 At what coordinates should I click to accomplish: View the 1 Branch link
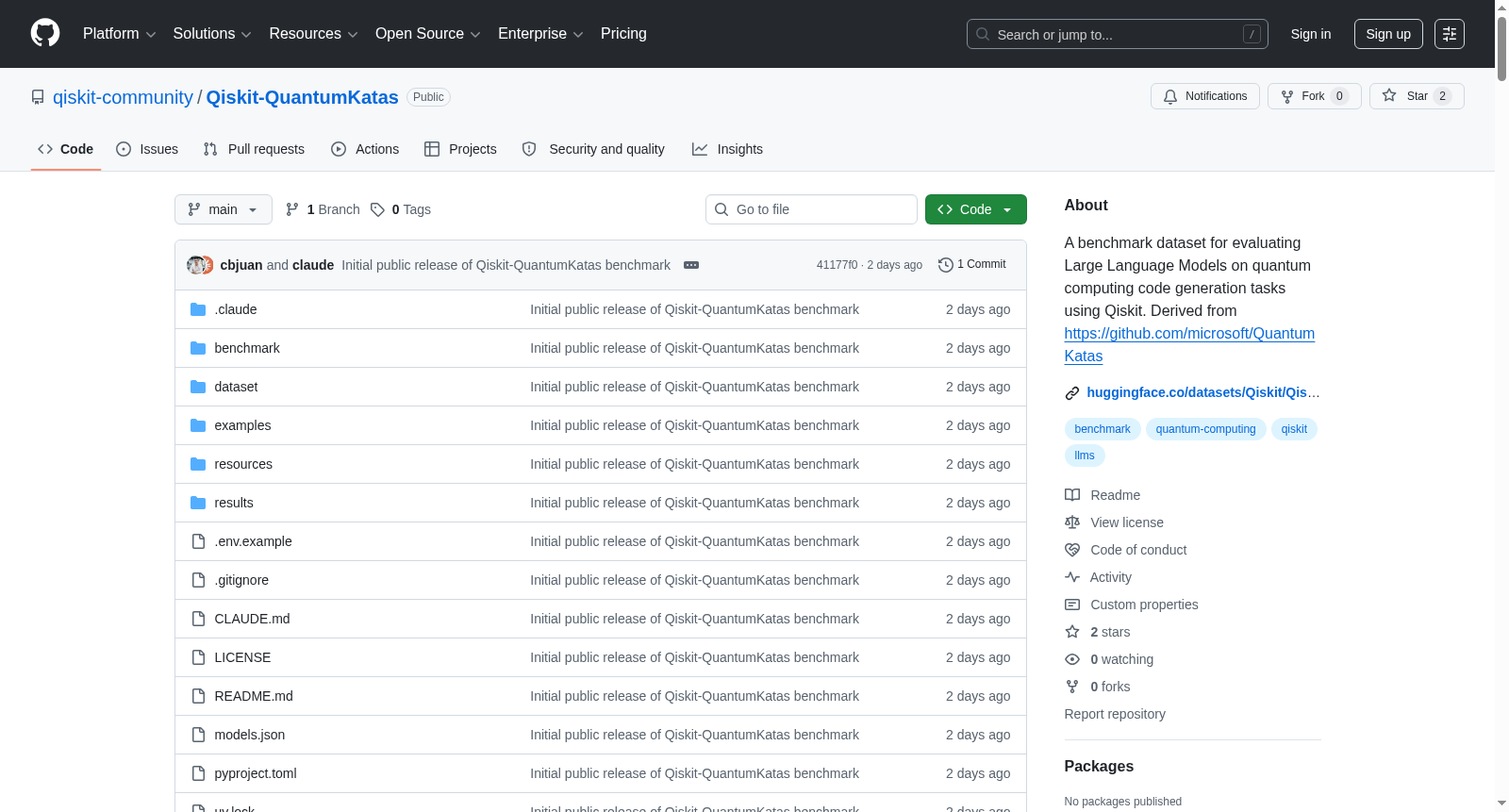click(x=323, y=209)
